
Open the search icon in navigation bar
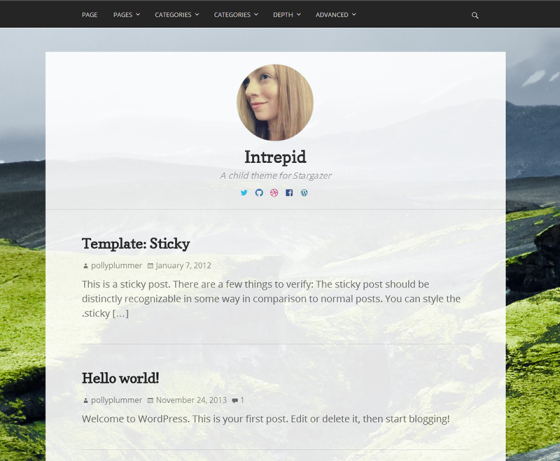click(x=475, y=15)
